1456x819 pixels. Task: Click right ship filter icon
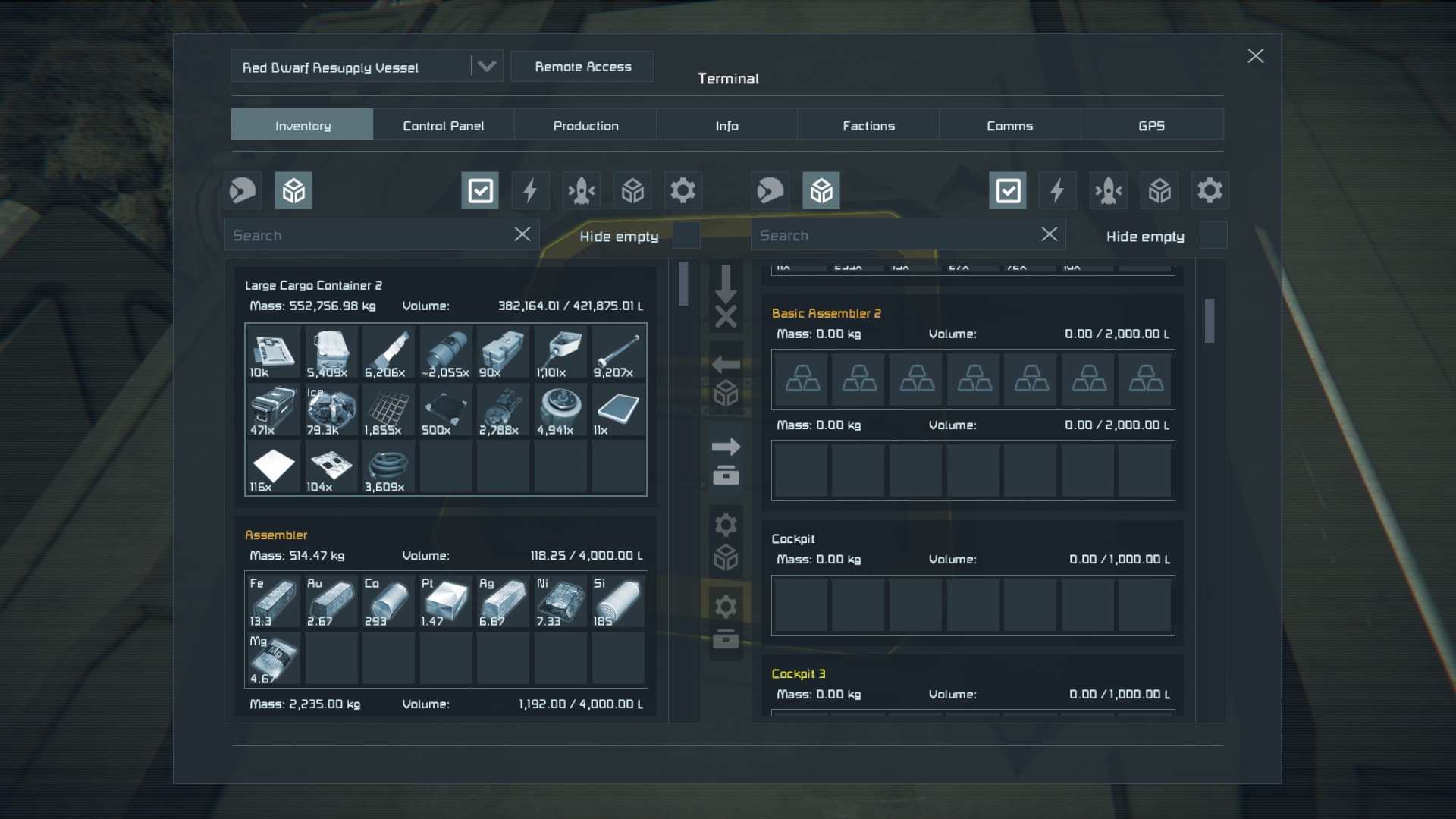(1108, 190)
